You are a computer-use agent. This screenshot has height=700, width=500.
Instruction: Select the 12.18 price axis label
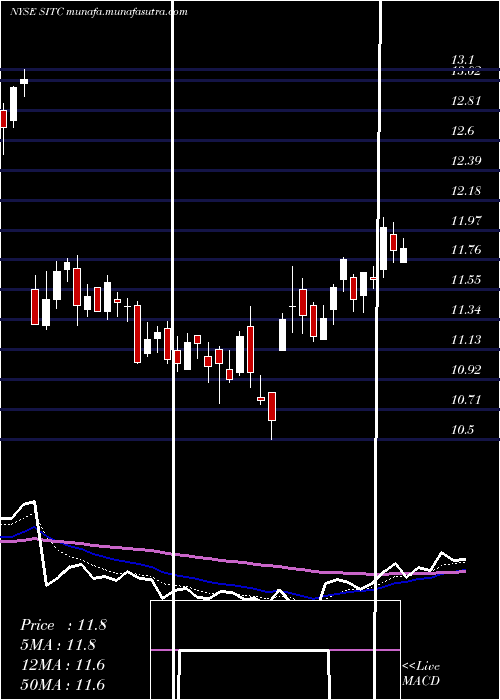(466, 190)
